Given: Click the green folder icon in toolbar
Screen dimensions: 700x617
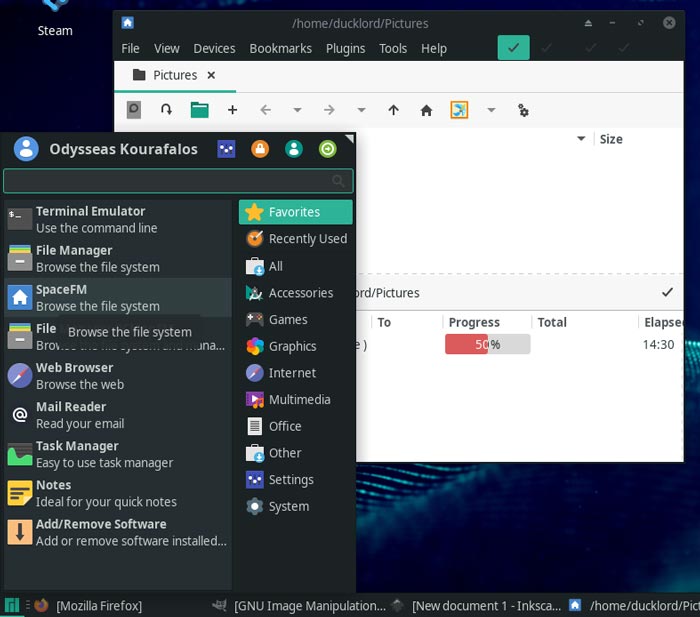Looking at the screenshot, I should 199,110.
